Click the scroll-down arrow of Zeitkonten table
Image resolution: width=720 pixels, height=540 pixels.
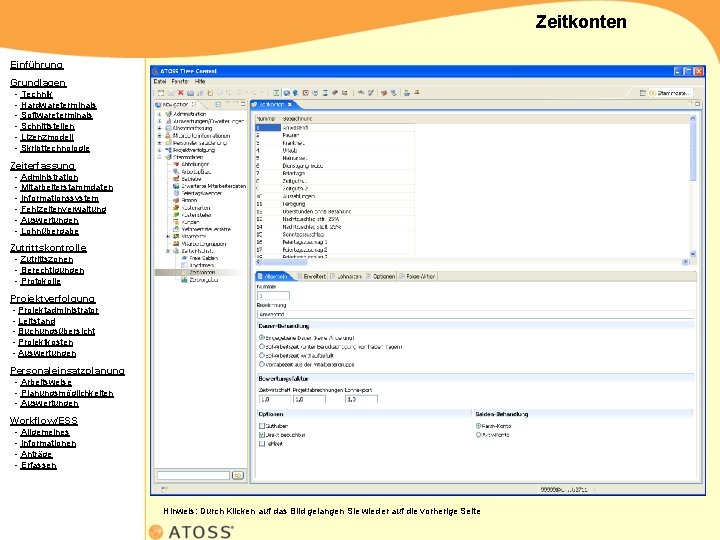click(x=693, y=254)
